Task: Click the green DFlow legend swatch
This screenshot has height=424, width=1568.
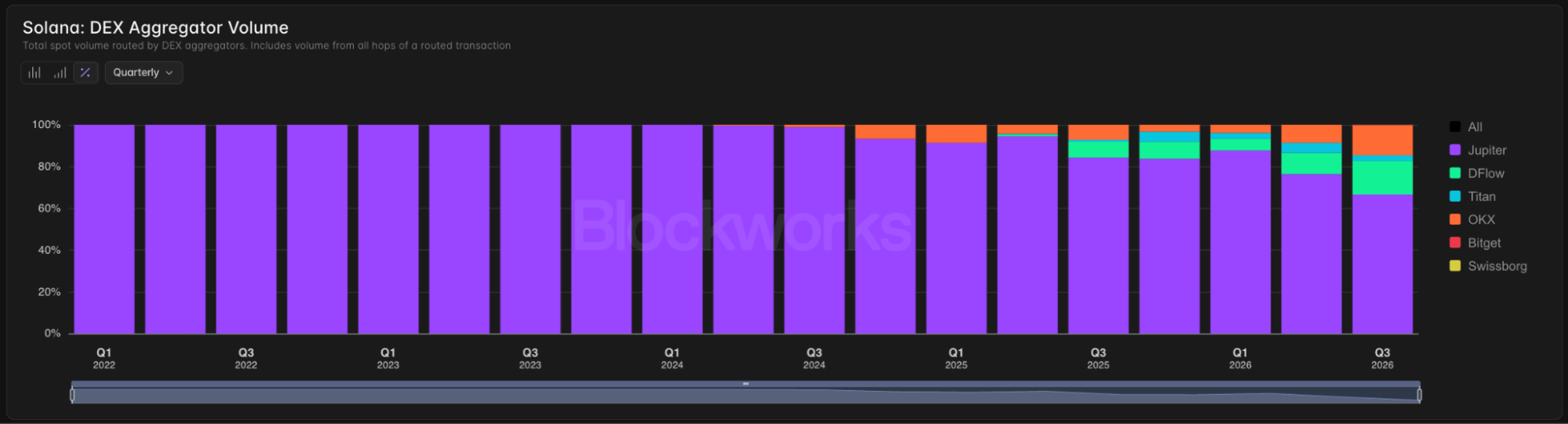Action: point(1455,174)
